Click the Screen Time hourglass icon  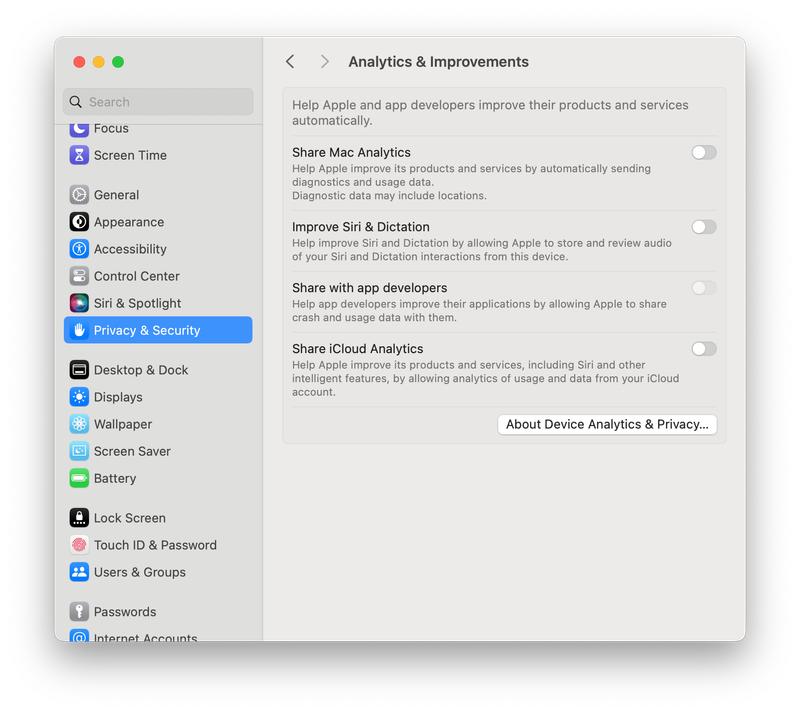[x=79, y=155]
